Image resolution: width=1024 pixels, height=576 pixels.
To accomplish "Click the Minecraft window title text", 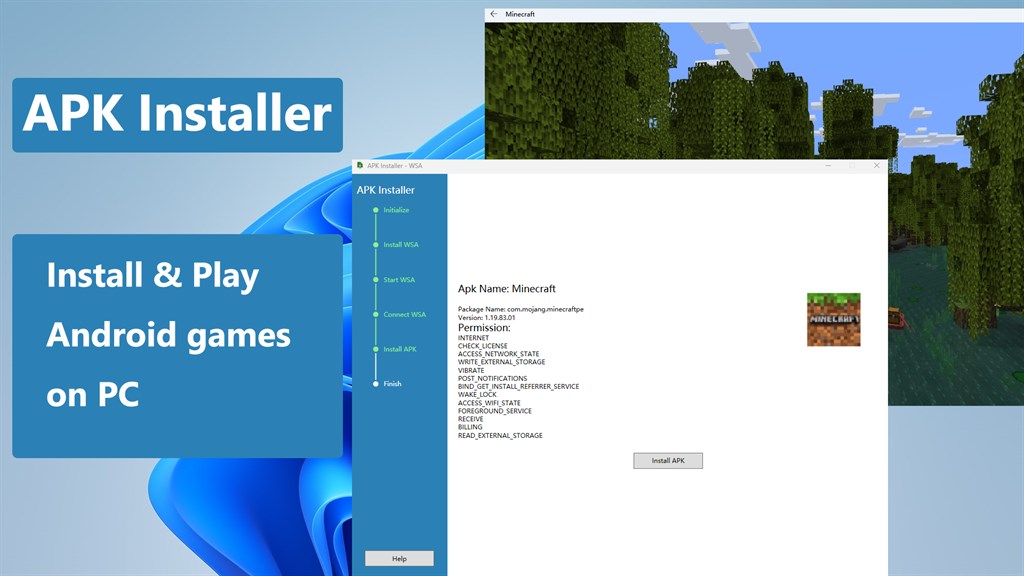I will tap(520, 14).
